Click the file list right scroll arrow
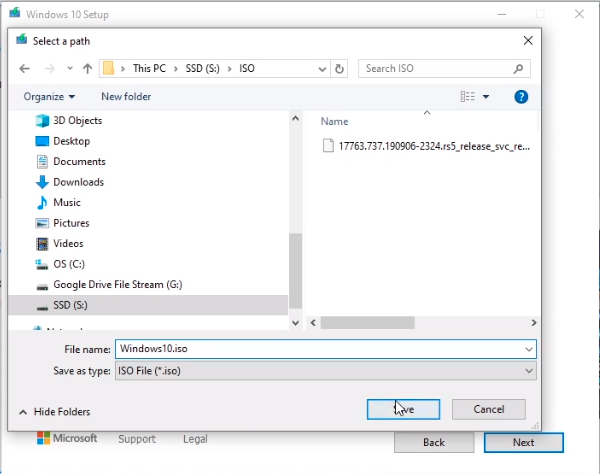 (534, 323)
